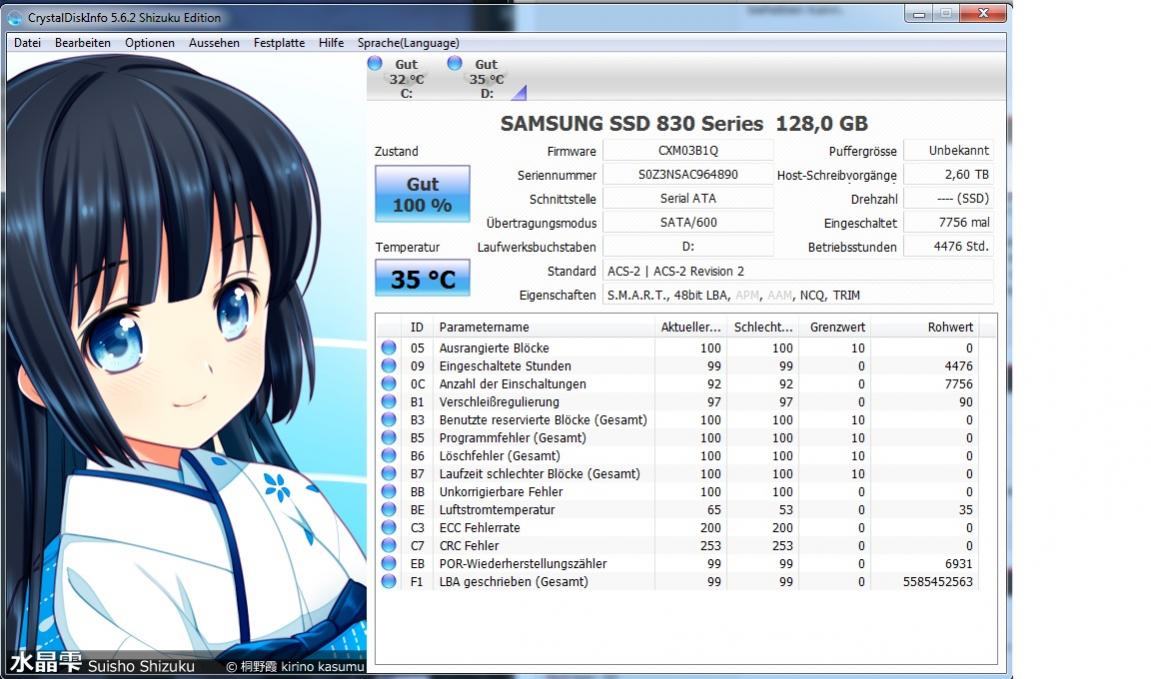The width and height of the screenshot is (1151, 679).
Task: Click the Schlecht... column header
Action: 763,327
